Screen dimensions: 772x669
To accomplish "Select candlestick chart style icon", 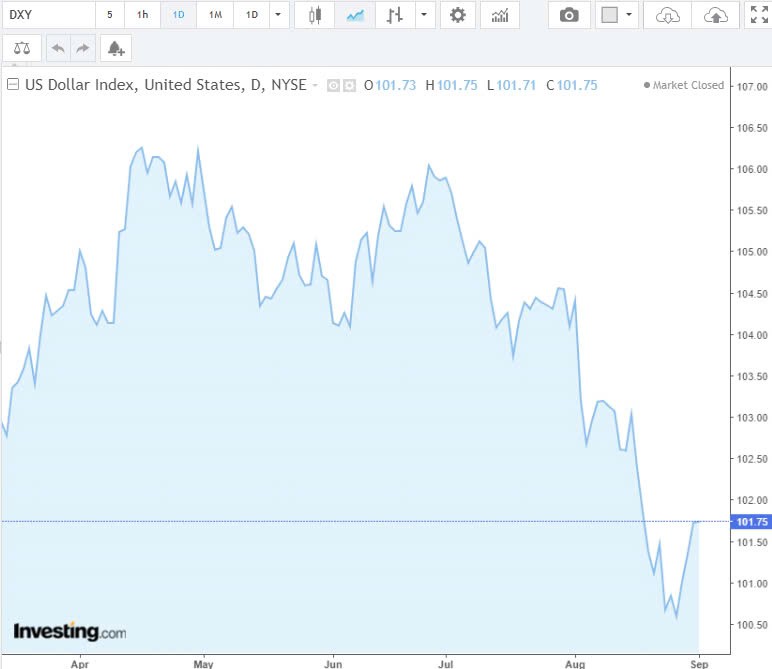I will point(315,15).
